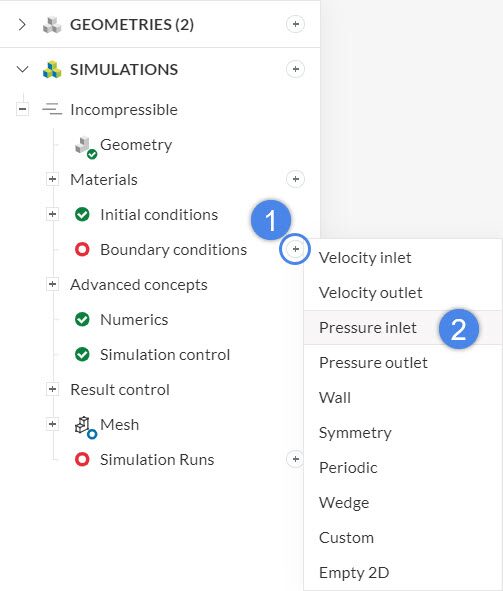Screen dimensions: 503x591
Task: Open the Simulation control item
Action: [x=165, y=355]
